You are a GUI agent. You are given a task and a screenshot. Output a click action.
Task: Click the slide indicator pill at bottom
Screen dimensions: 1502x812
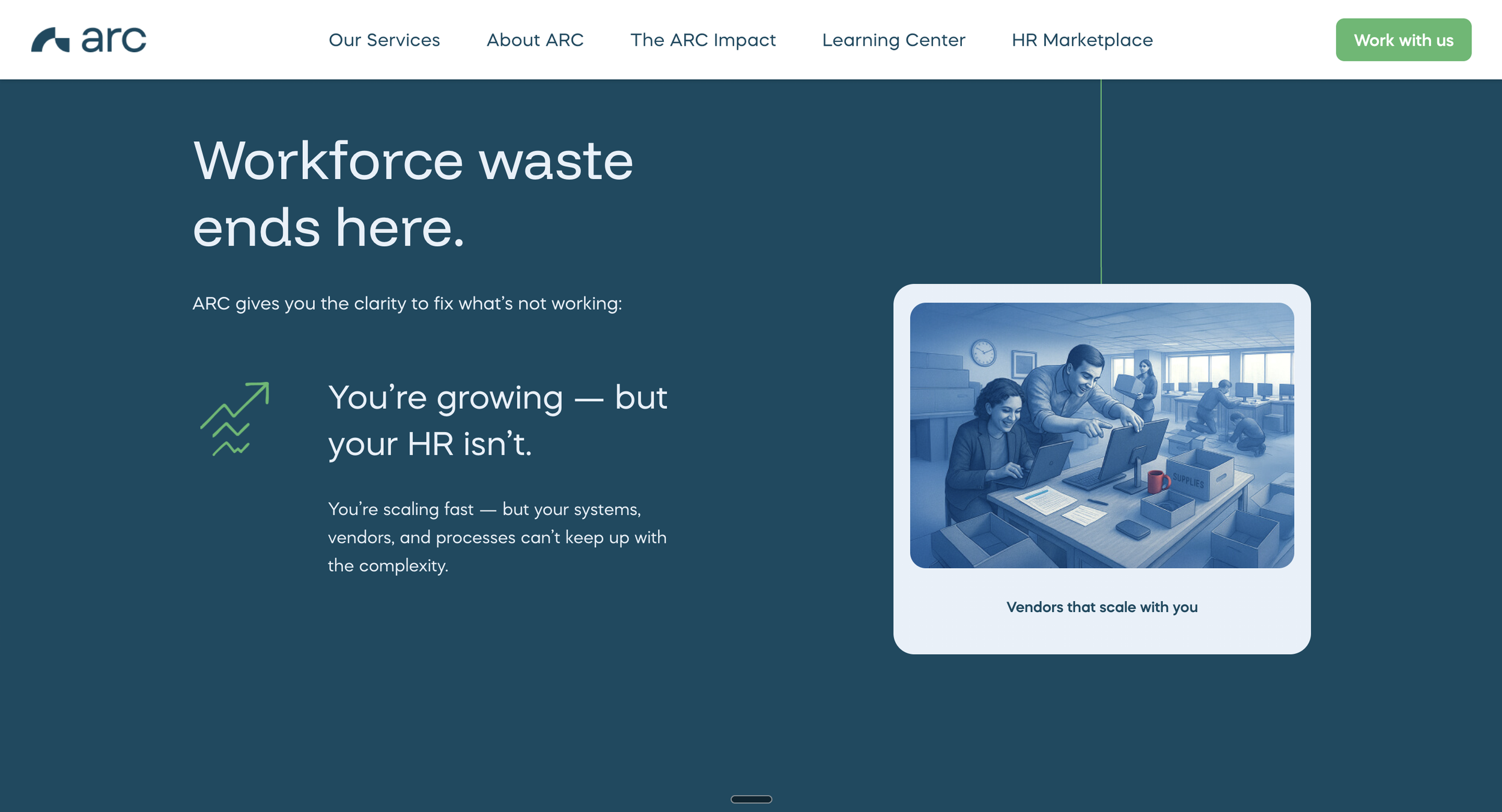pyautogui.click(x=751, y=799)
